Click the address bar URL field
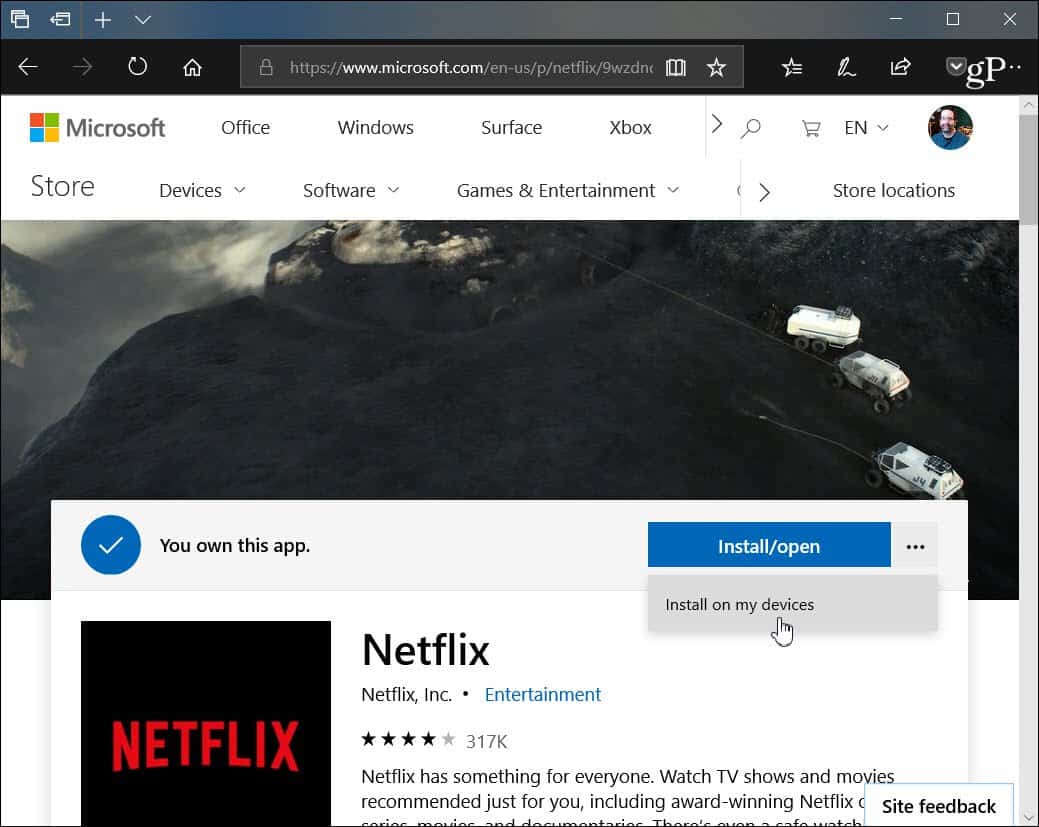The width and height of the screenshot is (1039, 827). pos(470,67)
